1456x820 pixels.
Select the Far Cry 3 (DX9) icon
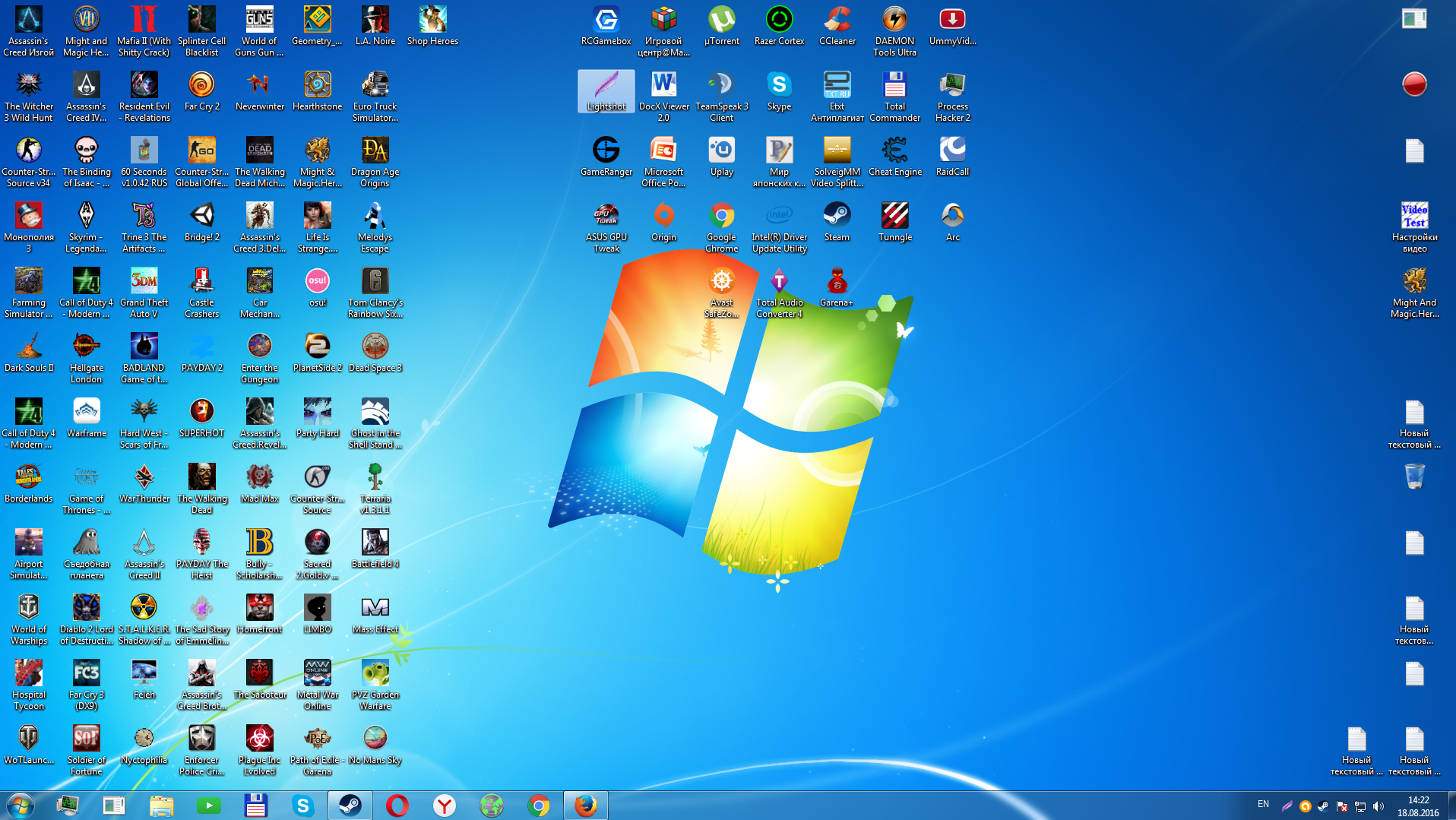click(x=86, y=685)
